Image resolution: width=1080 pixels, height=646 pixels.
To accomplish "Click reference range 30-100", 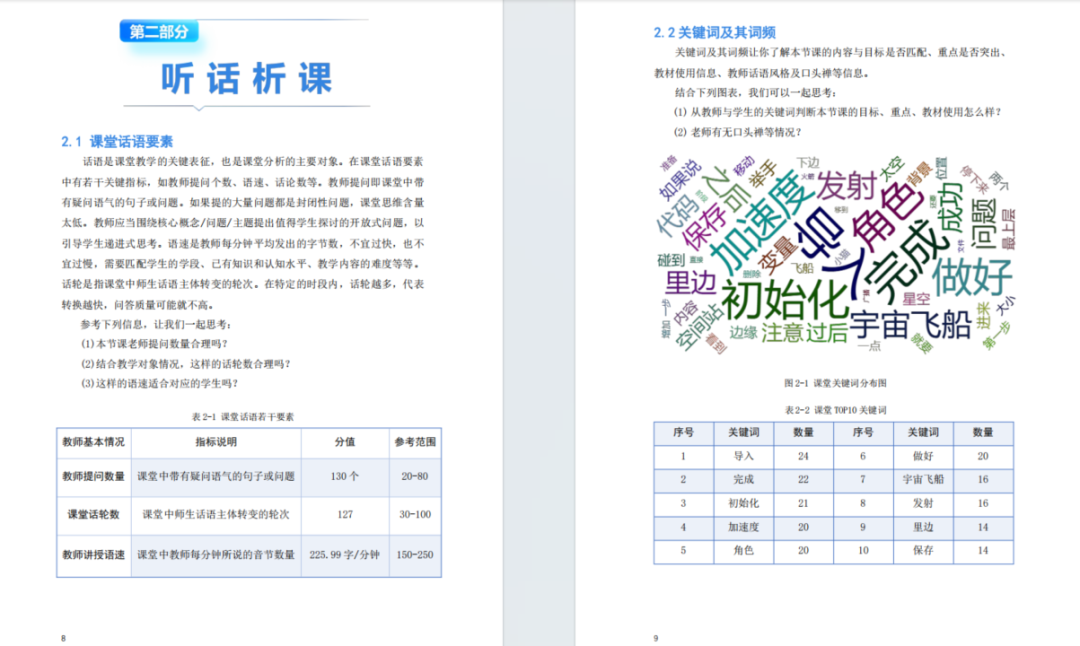I will coord(415,514).
